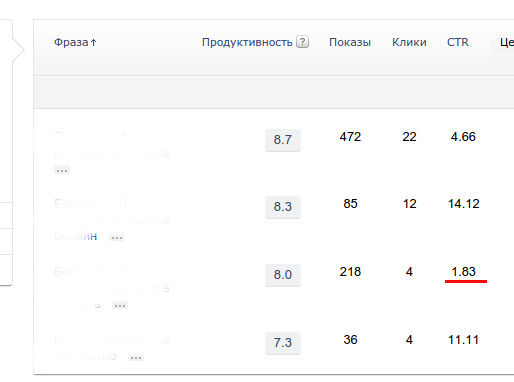The width and height of the screenshot is (514, 382).
Task: Open the productivity badge showing 8.0
Action: point(283,275)
